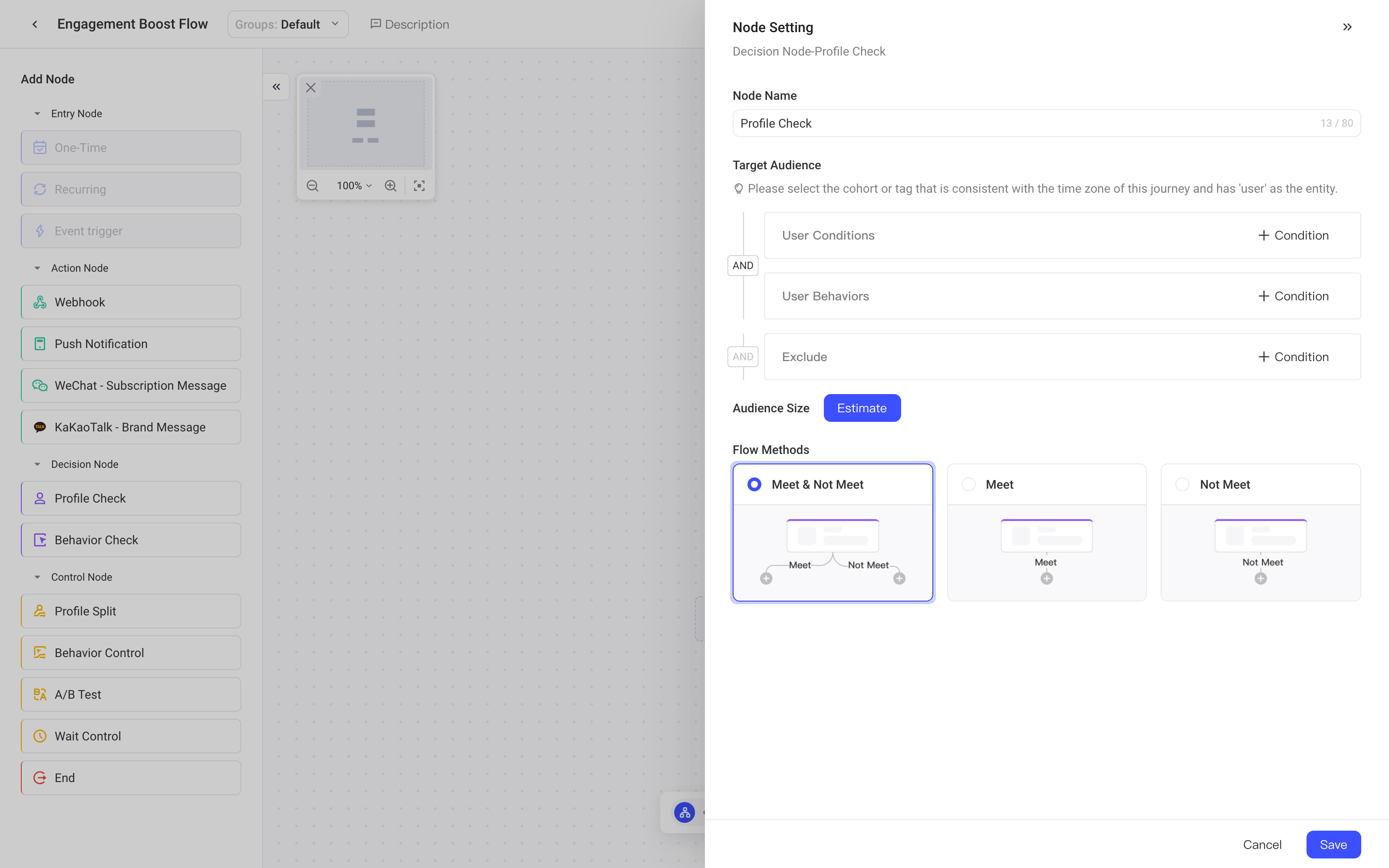Zoom out the canvas

(x=312, y=185)
